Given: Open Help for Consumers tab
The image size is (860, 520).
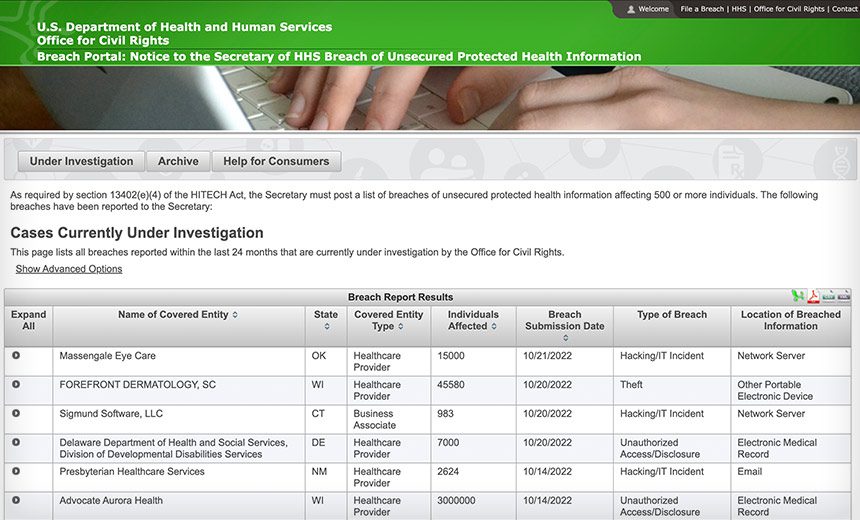Looking at the screenshot, I should [276, 161].
